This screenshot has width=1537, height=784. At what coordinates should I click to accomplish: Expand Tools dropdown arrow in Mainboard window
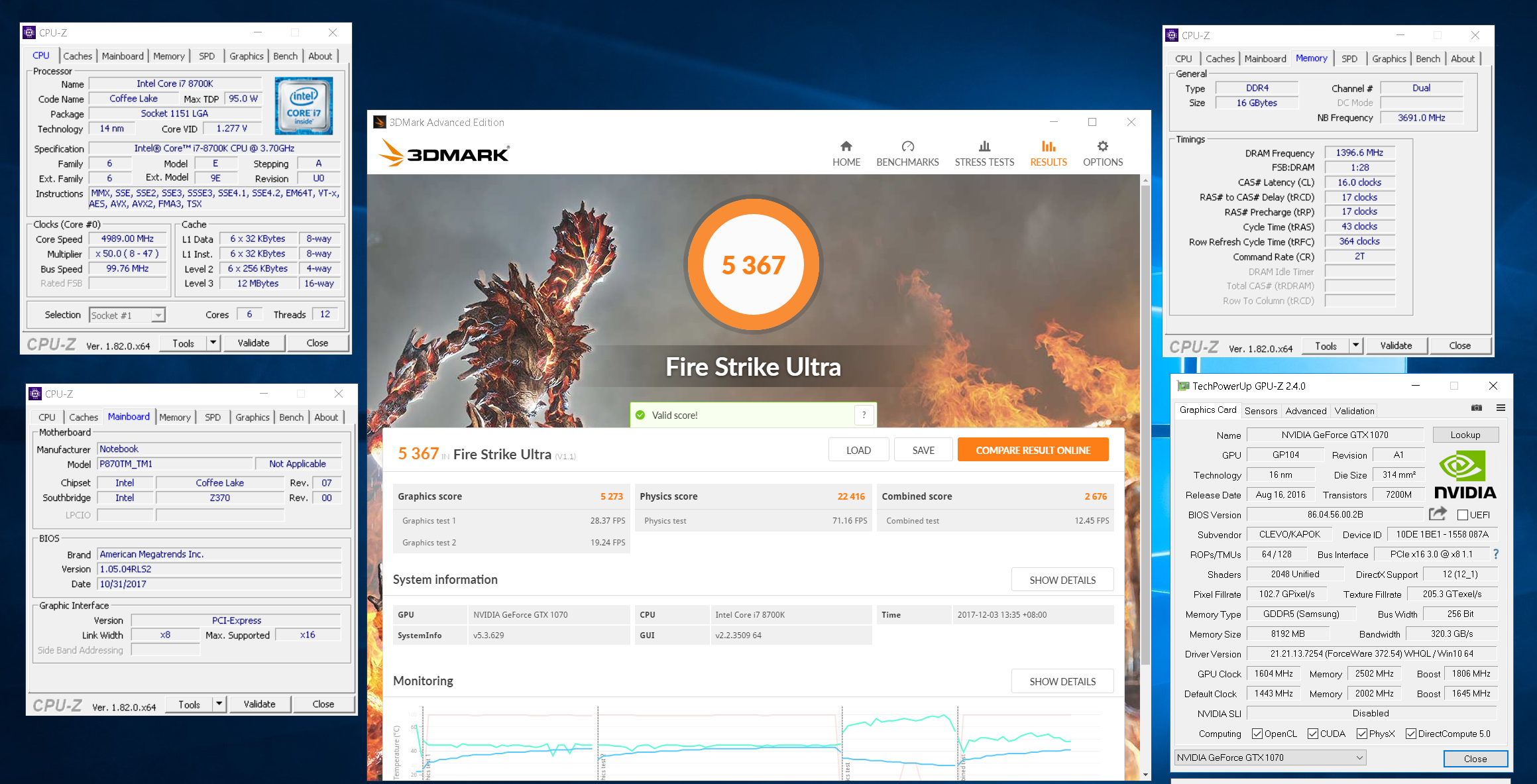coord(219,704)
